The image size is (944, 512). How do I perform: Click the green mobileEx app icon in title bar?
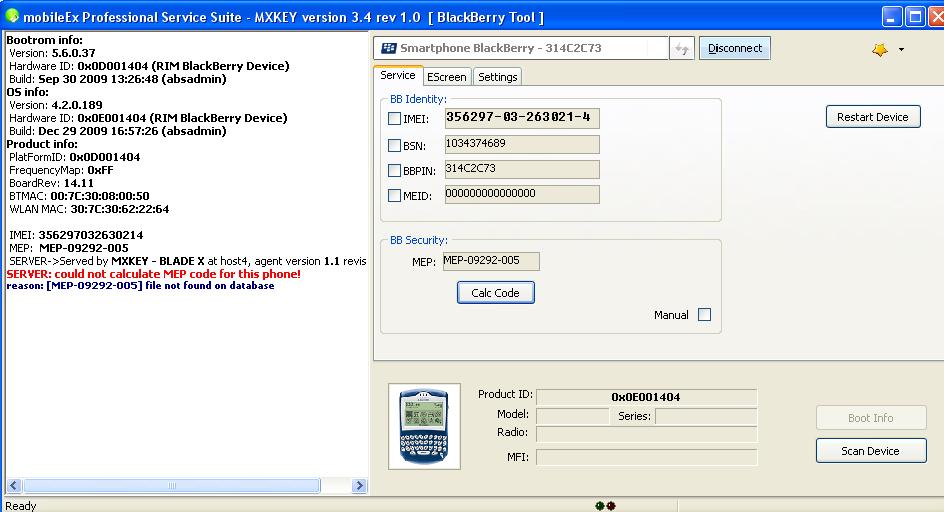tap(12, 16)
